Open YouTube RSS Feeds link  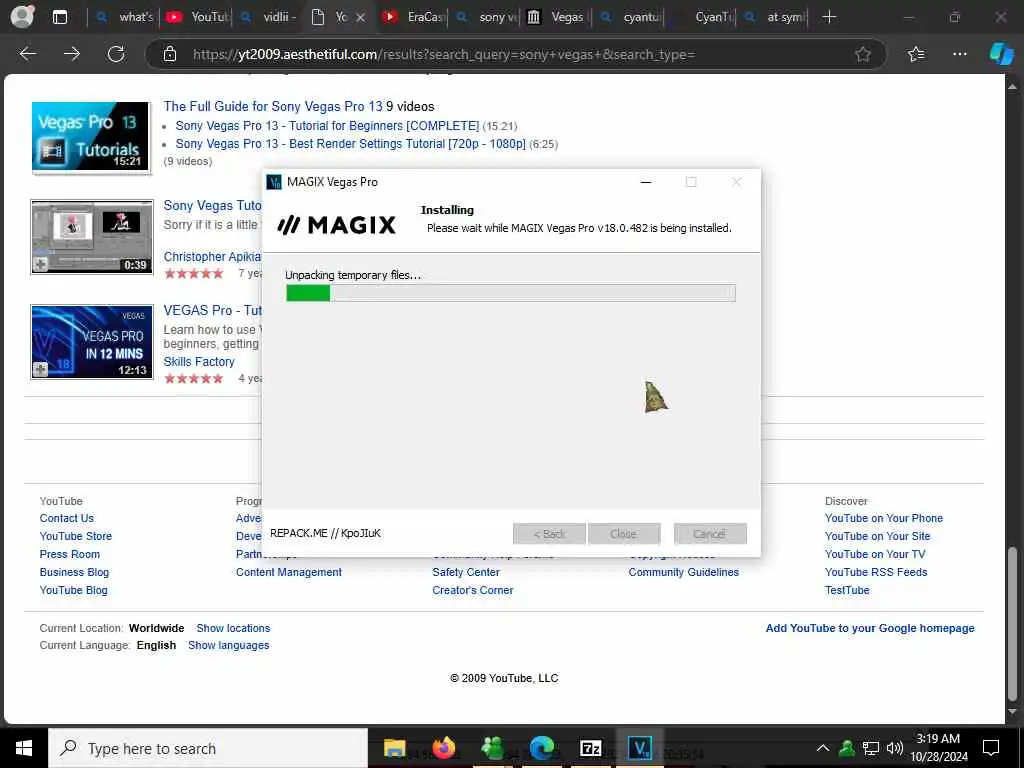click(876, 572)
